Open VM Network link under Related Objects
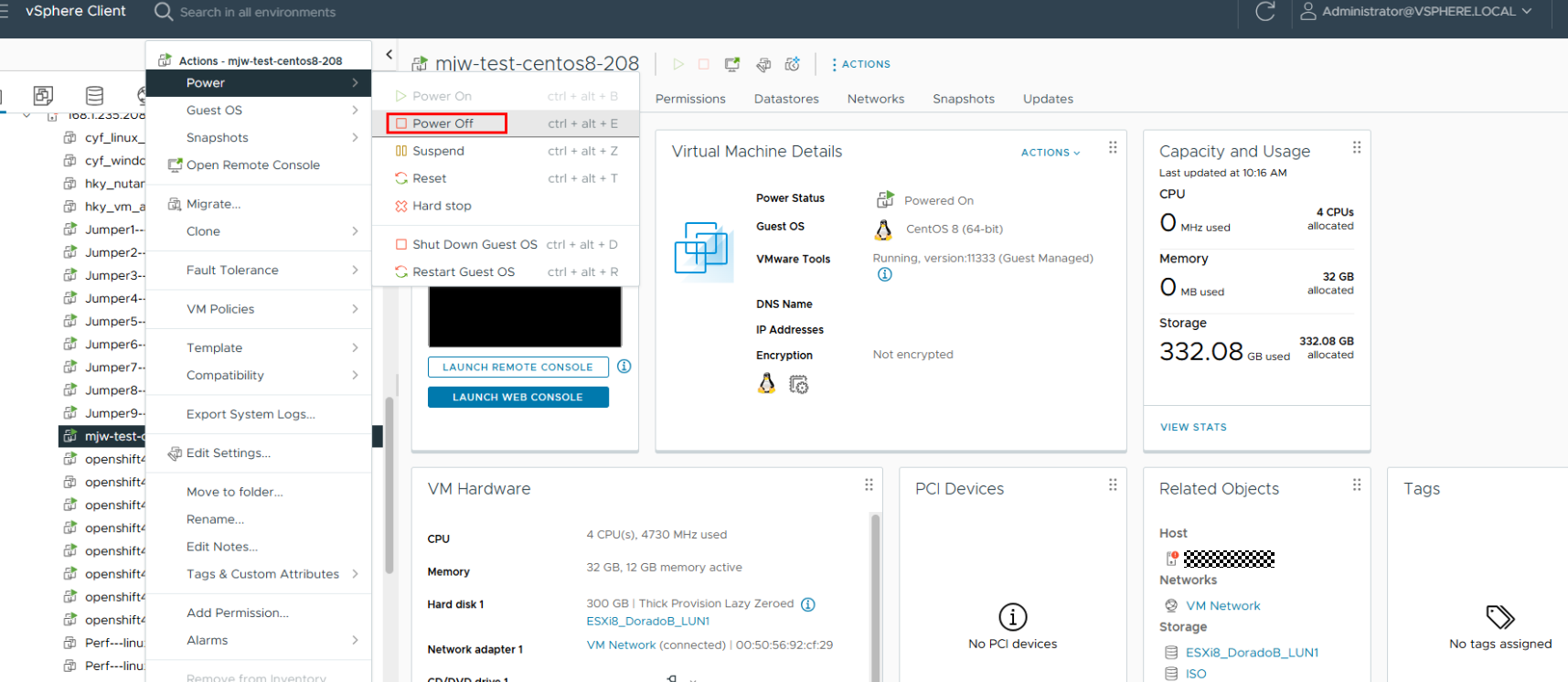Screen dimensions: 1568x682 pos(1222,605)
